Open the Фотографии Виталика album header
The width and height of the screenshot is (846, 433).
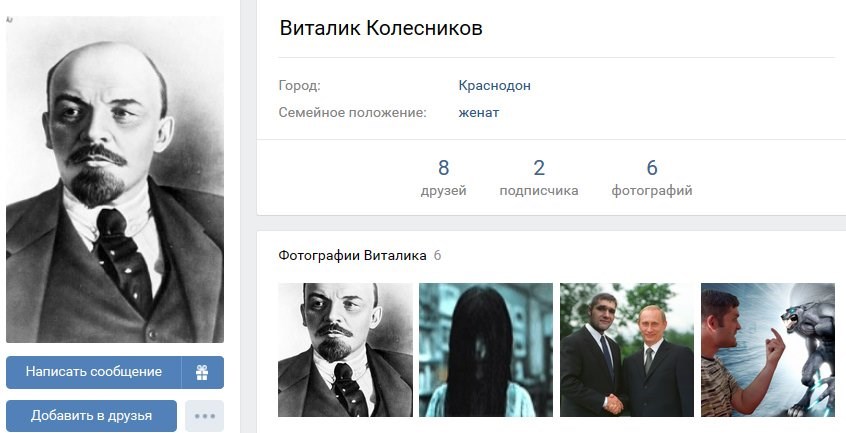click(x=352, y=255)
